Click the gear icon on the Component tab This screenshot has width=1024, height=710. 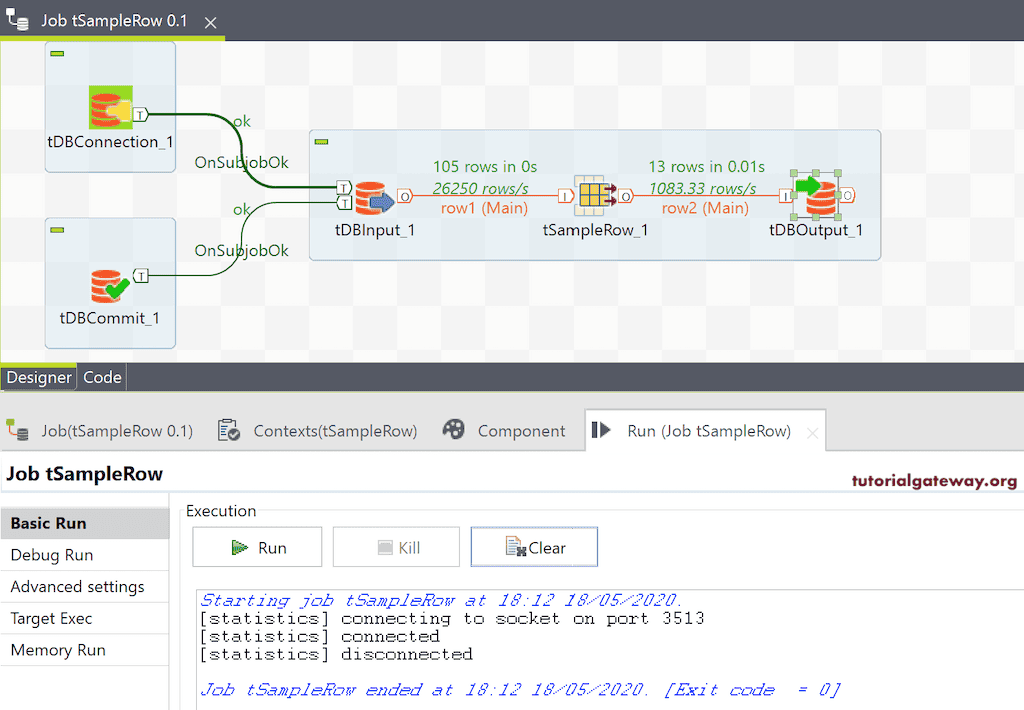click(x=454, y=430)
